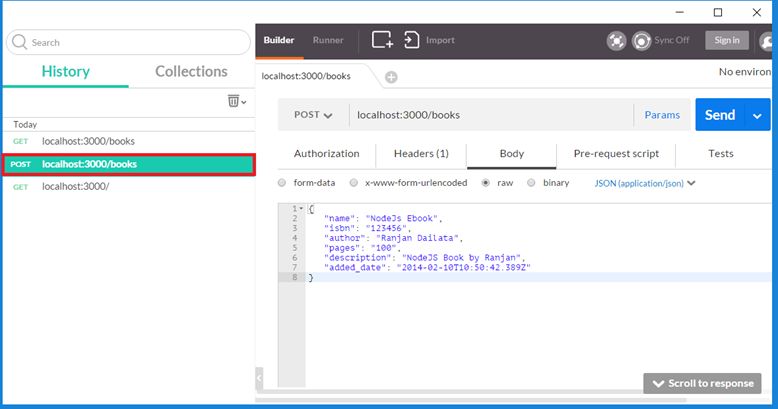Select the Body tab
The width and height of the screenshot is (778, 409).
pos(512,154)
